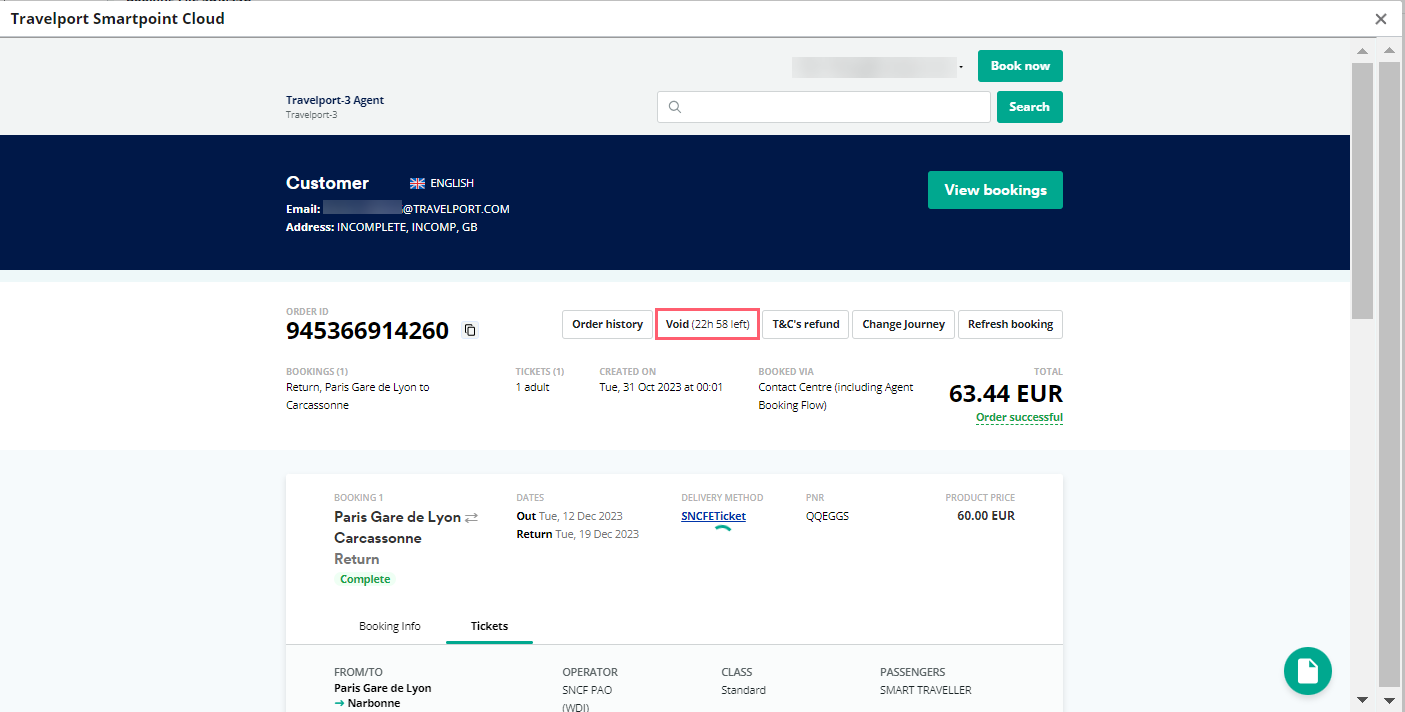The height and width of the screenshot is (712, 1405).
Task: Click the Out date Tue, 12 Dec 2023
Action: point(580,516)
